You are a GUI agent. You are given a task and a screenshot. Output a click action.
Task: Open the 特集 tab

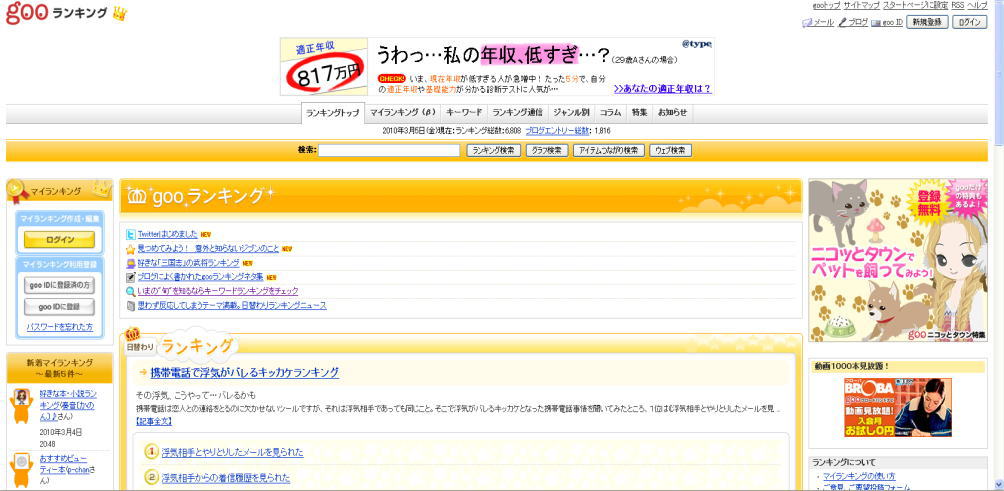tap(639, 113)
